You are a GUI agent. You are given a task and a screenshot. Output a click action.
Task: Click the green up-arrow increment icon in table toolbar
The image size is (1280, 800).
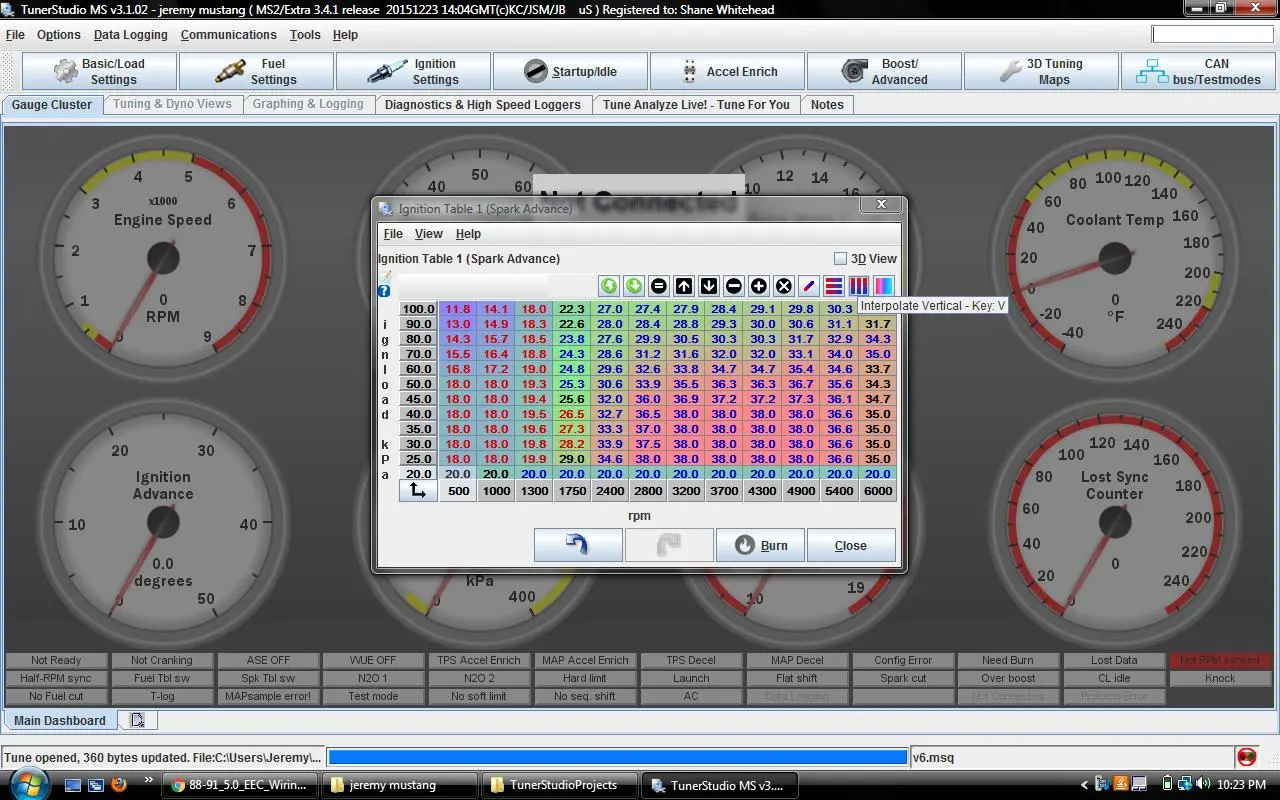609,286
